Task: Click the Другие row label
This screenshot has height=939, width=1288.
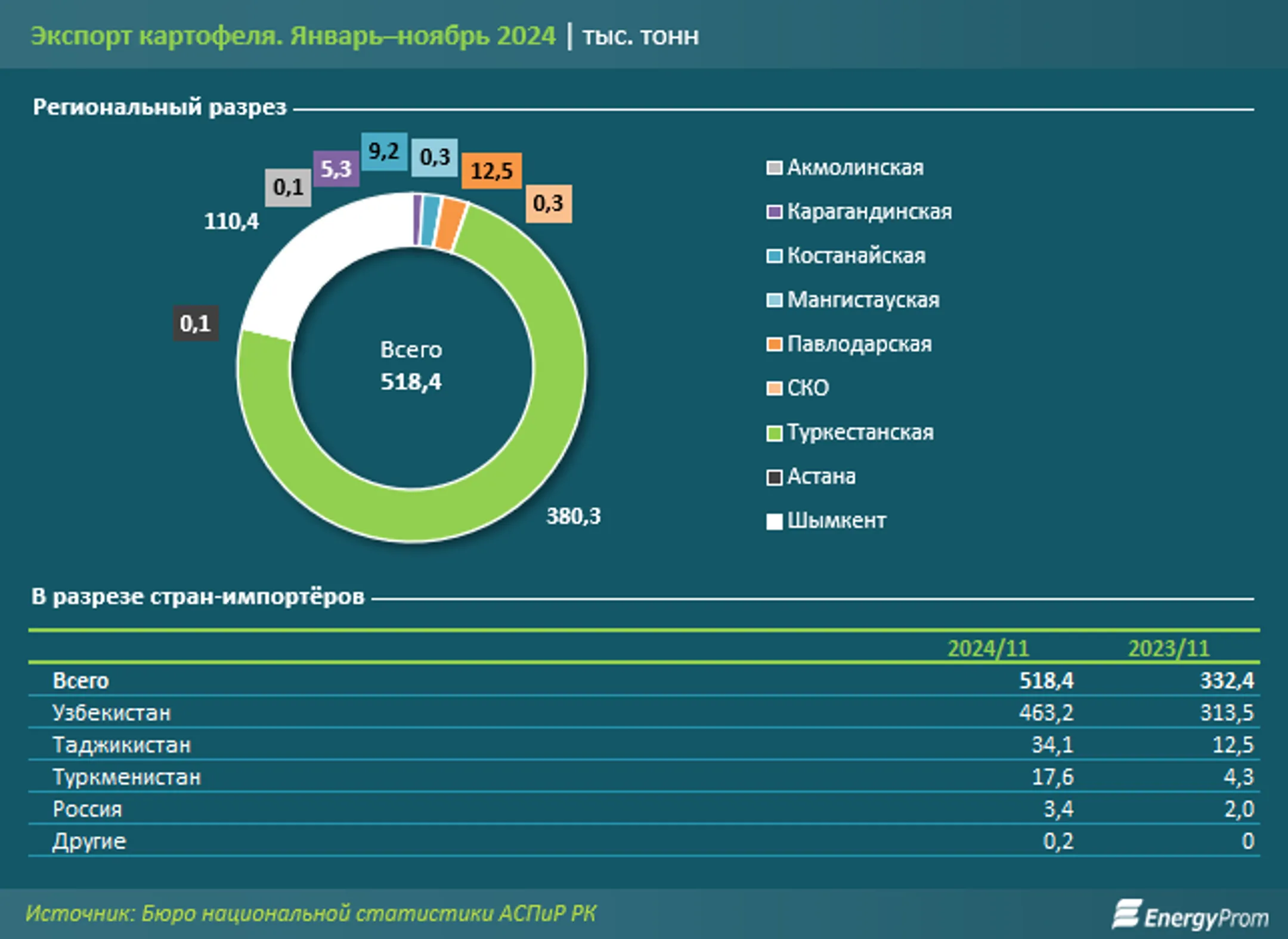Action: pyautogui.click(x=89, y=842)
